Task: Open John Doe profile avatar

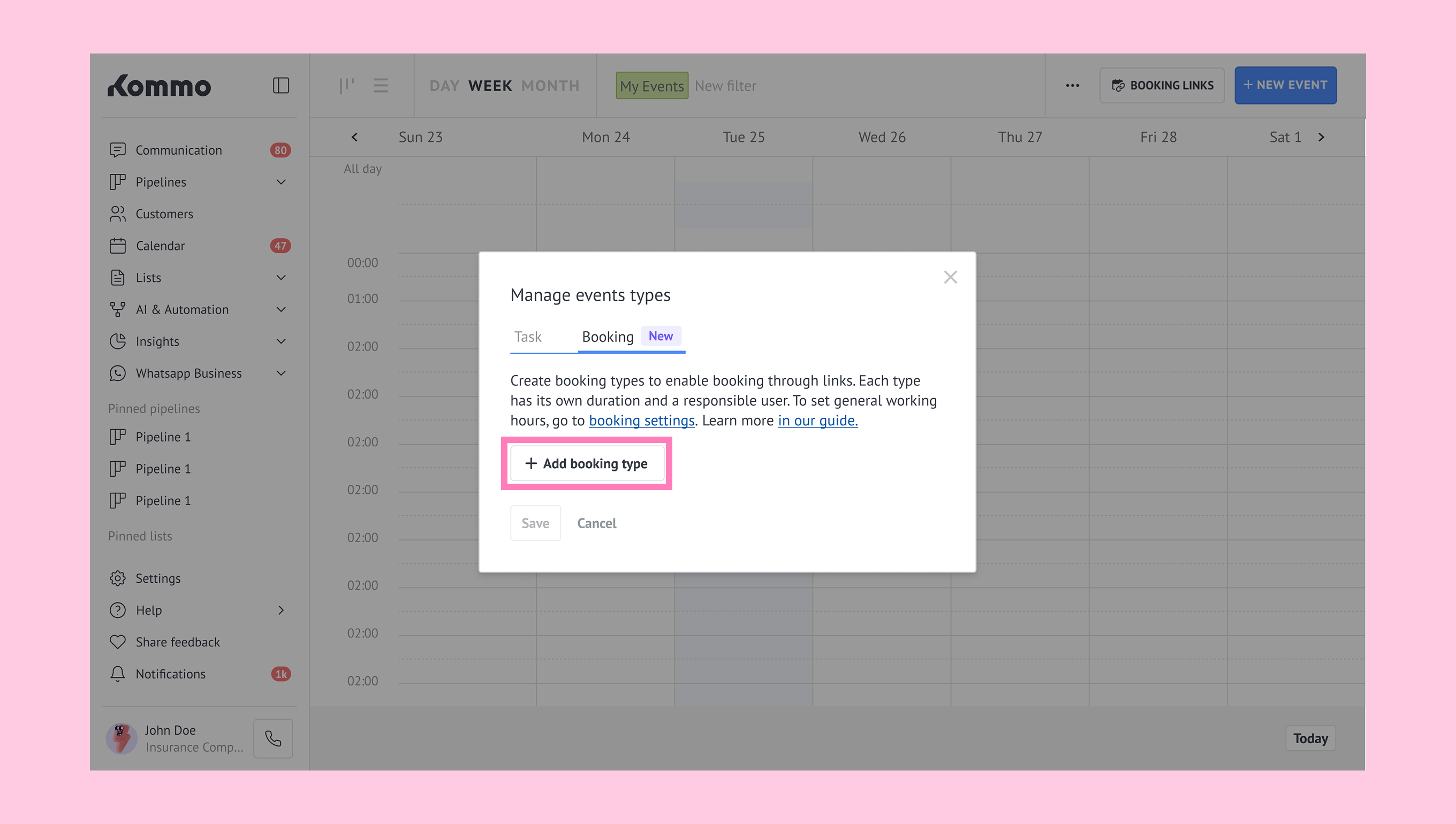Action: point(121,738)
